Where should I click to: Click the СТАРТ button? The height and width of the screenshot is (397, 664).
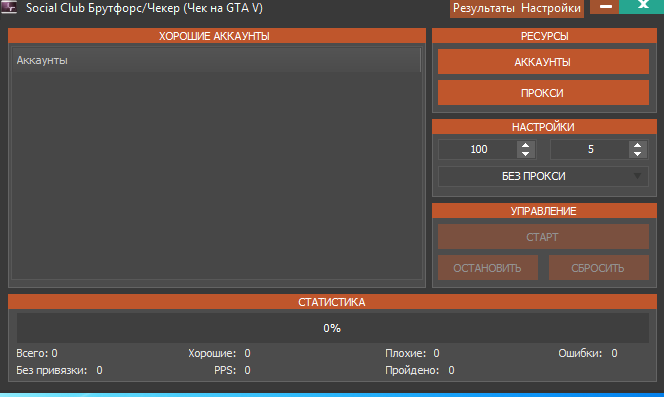tap(543, 237)
